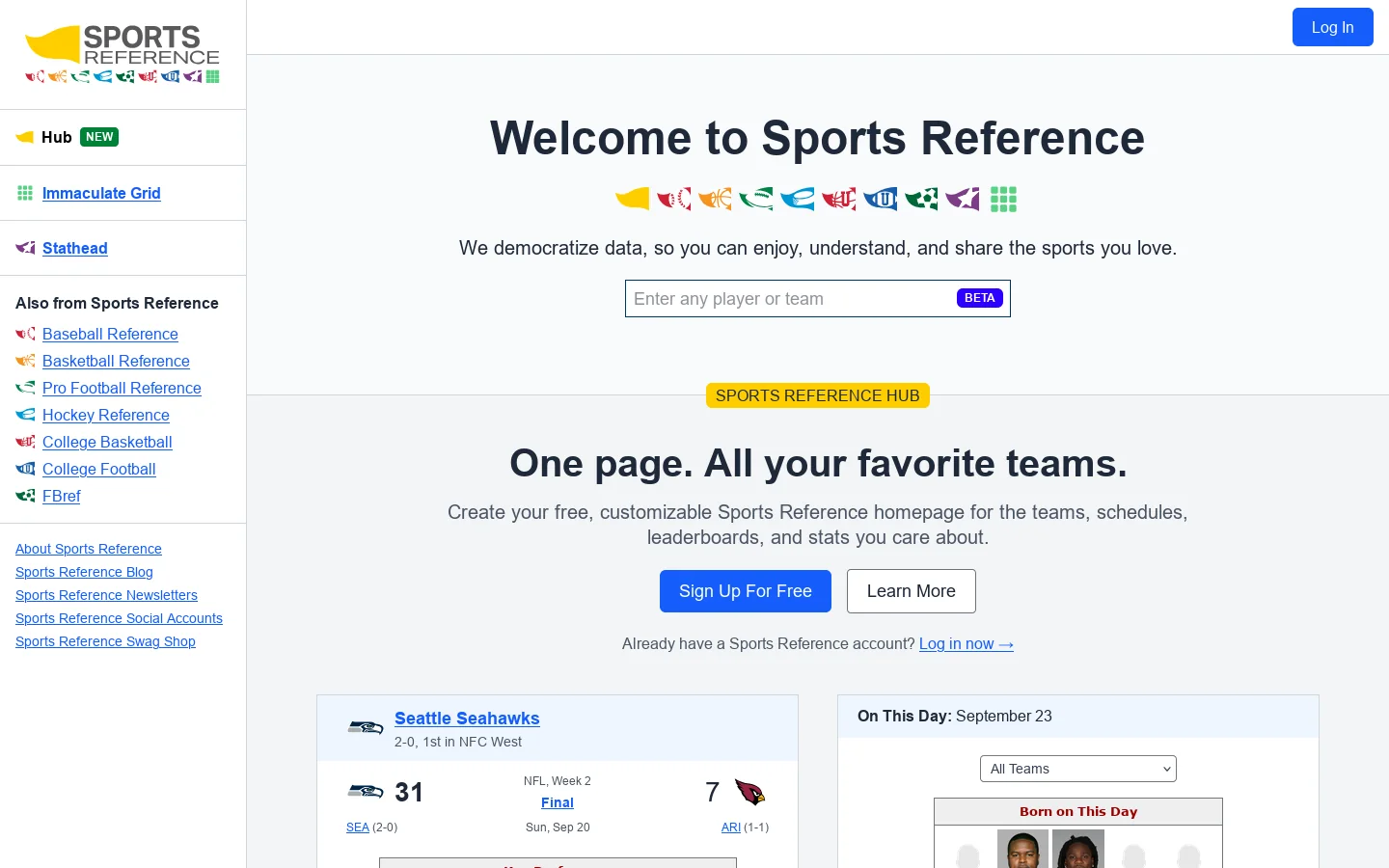The height and width of the screenshot is (868, 1389).
Task: Open the red baseball pennant icon under the welcome heading
Action: (674, 199)
